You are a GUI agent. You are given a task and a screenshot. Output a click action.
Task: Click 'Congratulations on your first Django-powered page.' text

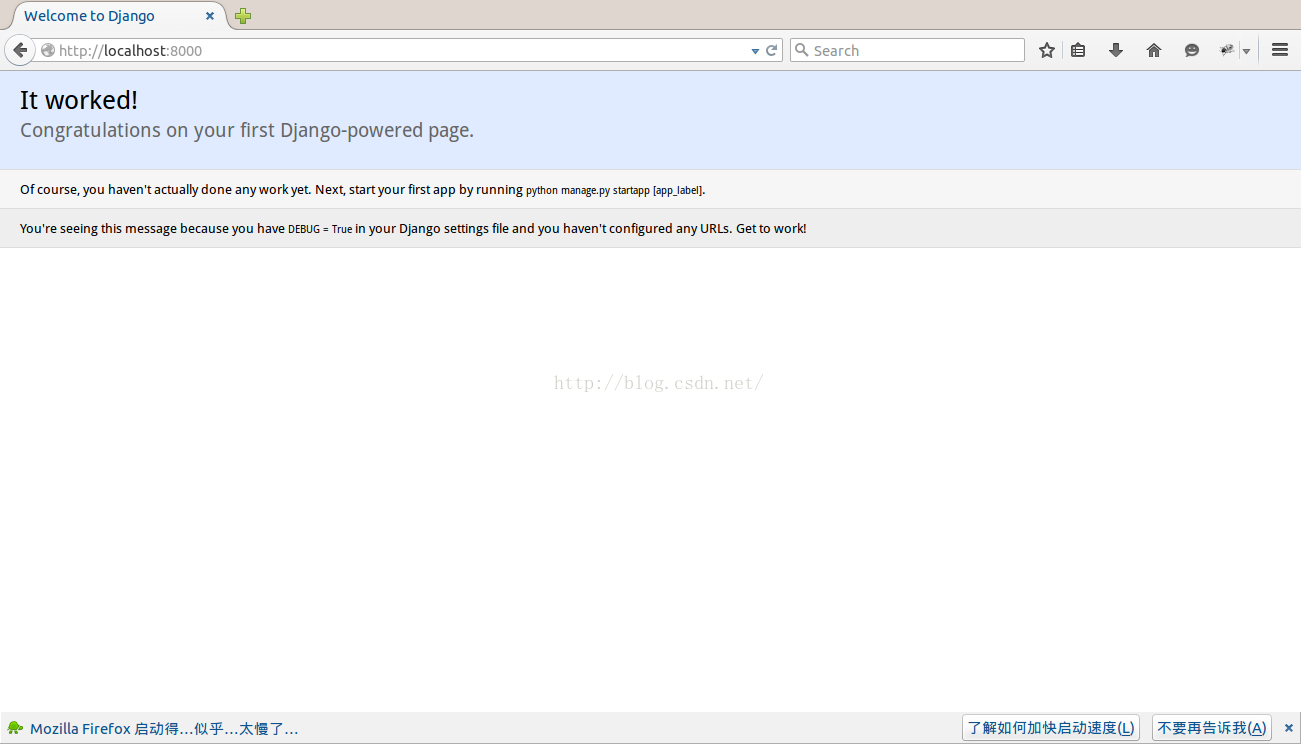(x=247, y=130)
